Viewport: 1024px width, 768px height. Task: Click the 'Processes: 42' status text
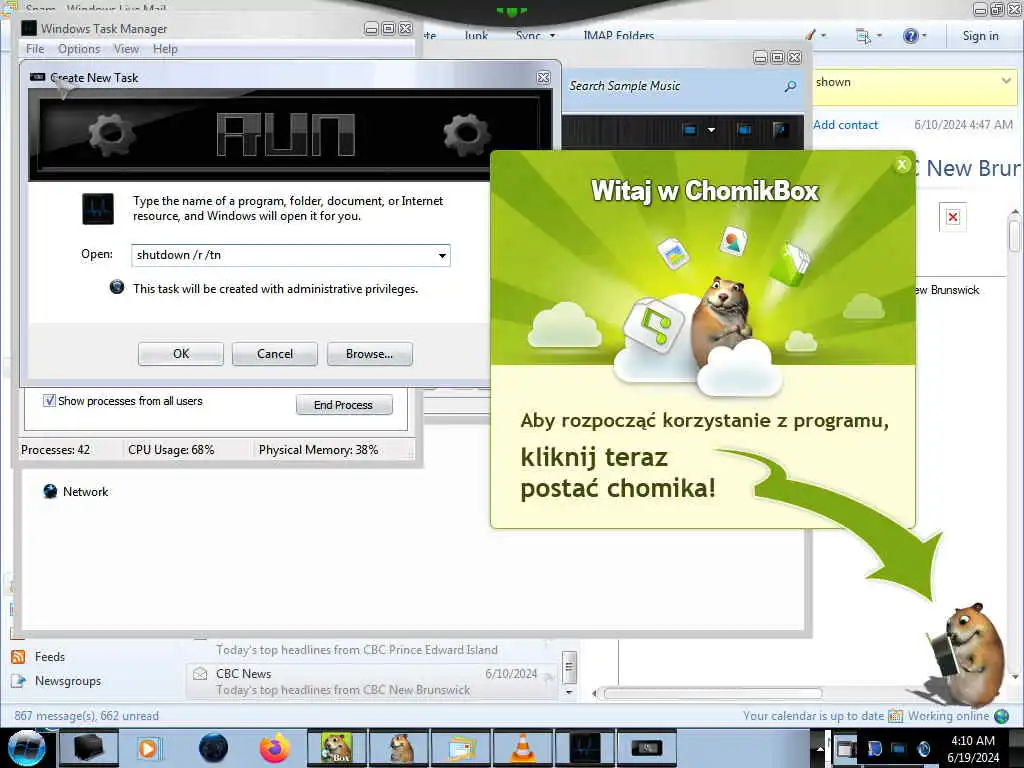56,450
